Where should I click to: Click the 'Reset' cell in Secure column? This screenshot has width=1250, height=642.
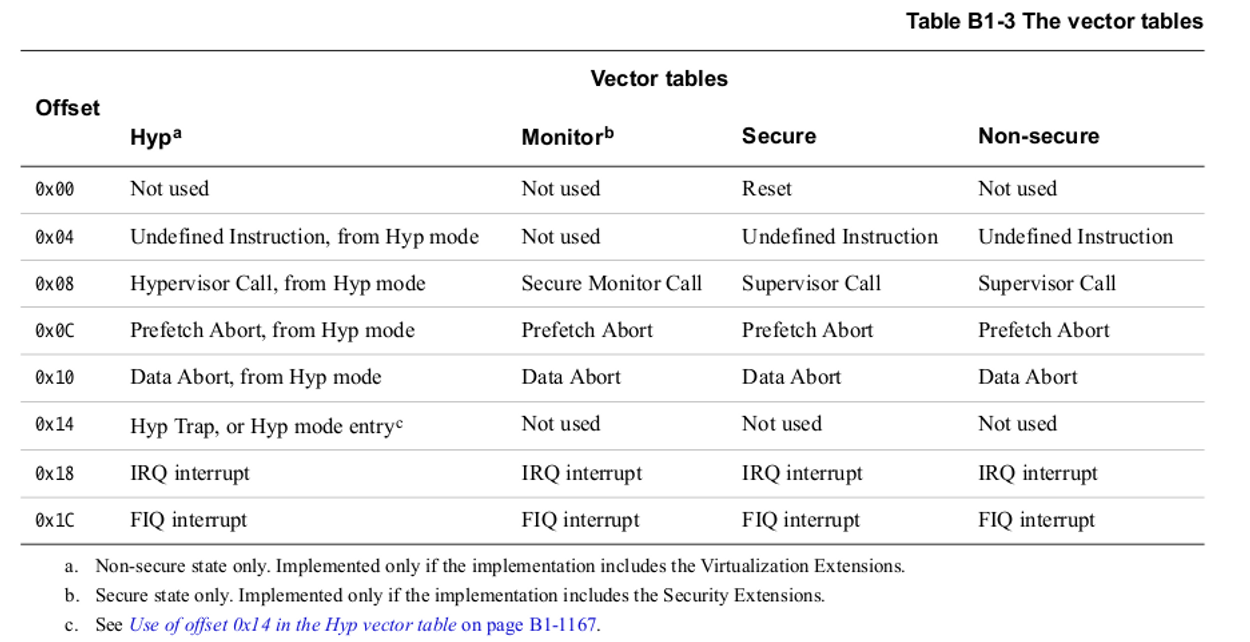pyautogui.click(x=767, y=189)
